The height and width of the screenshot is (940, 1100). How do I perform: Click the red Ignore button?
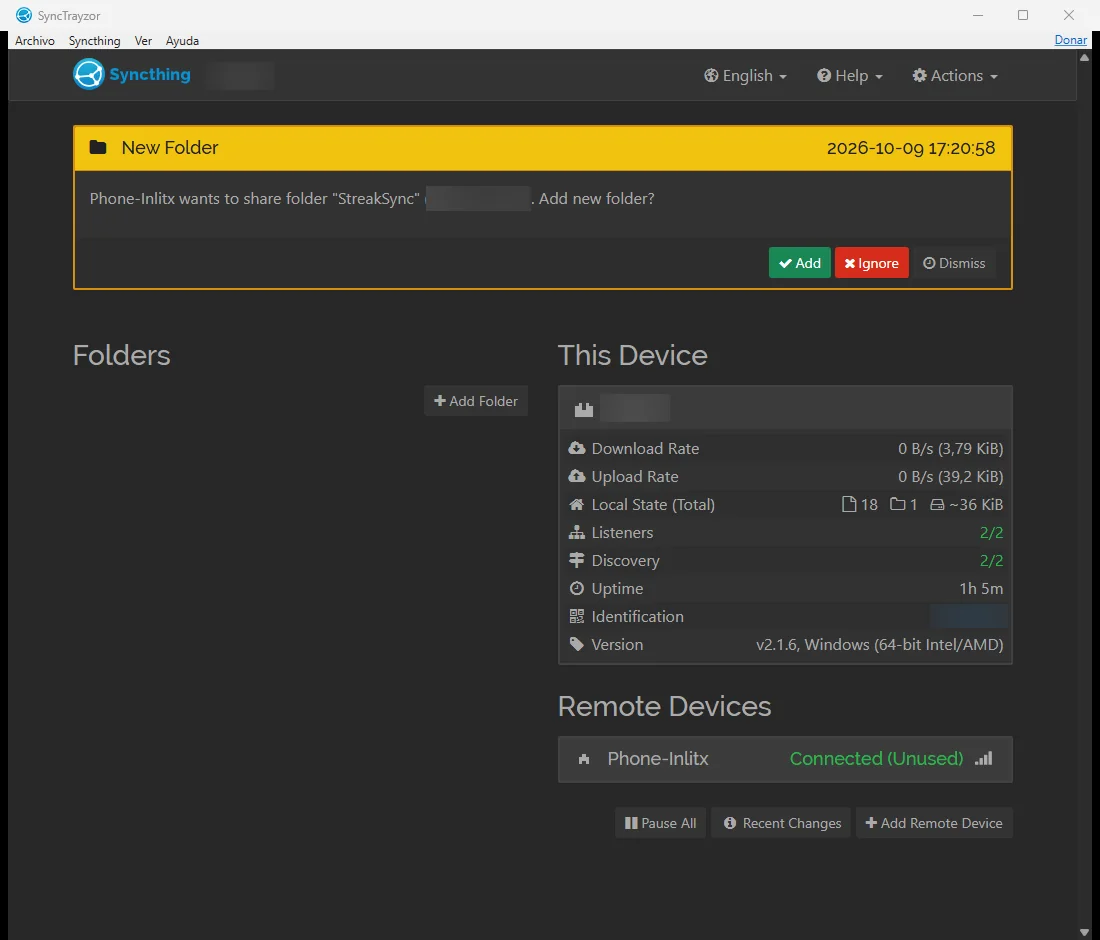click(871, 263)
